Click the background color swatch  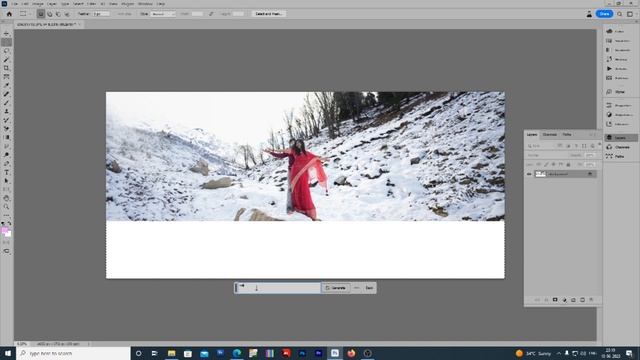(8, 234)
